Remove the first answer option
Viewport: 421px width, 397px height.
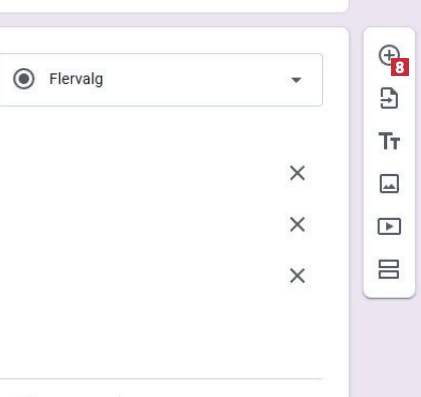click(297, 173)
